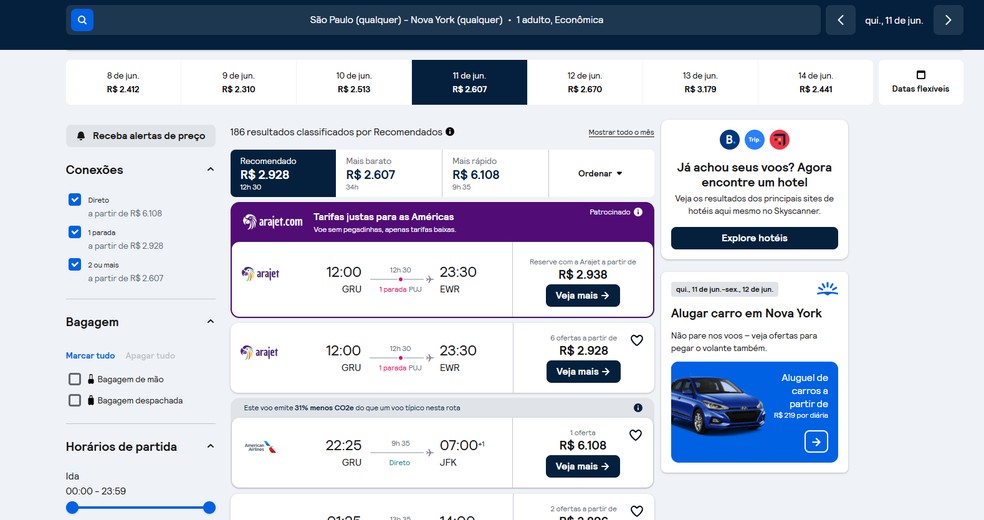Go to previous day with left arrow
This screenshot has height=520, width=984.
pos(840,20)
